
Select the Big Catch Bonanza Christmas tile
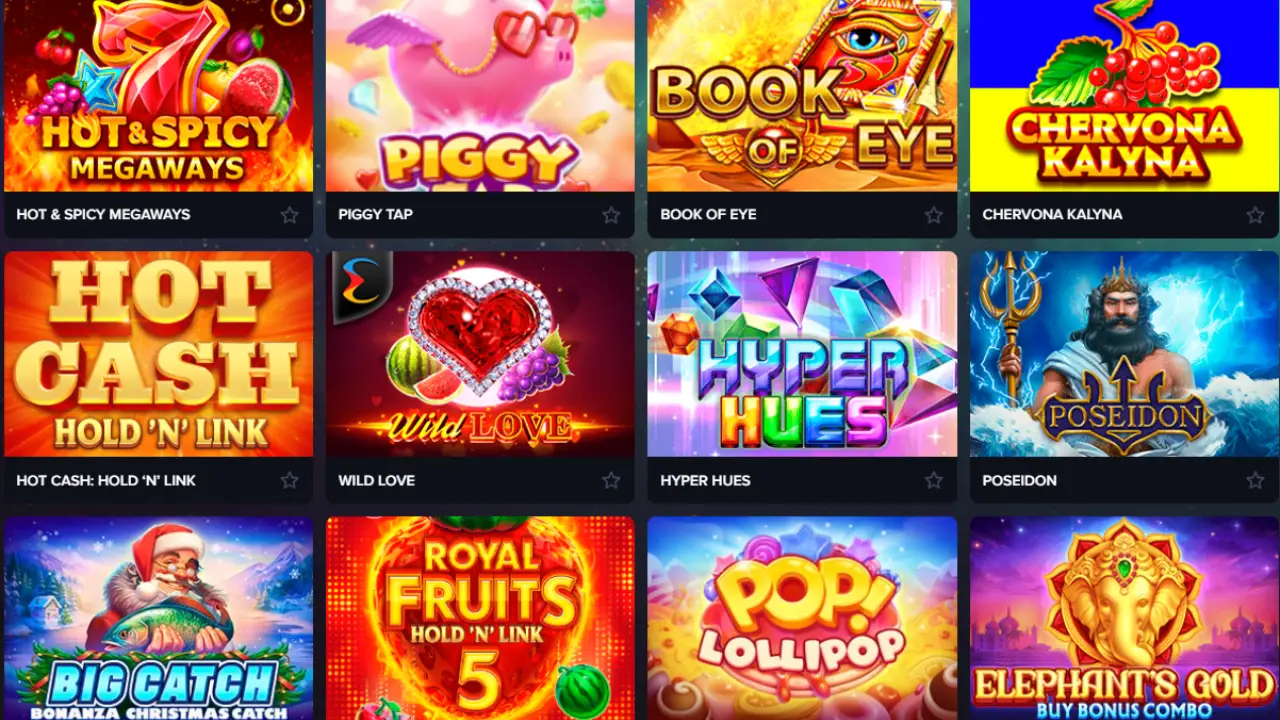(x=158, y=618)
